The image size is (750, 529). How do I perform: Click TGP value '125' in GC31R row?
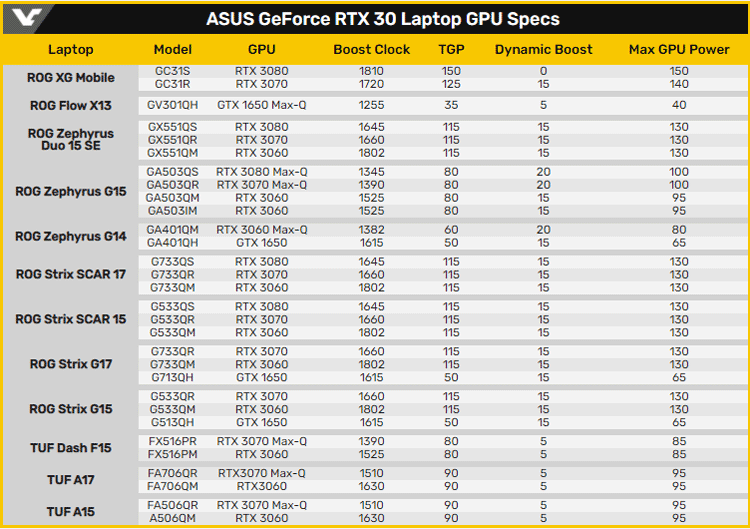click(x=452, y=84)
